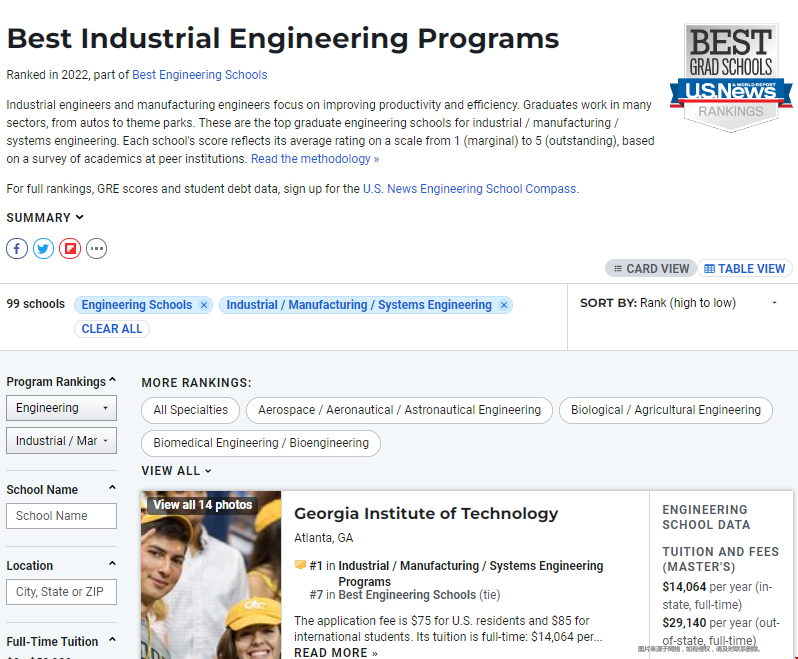Select Biological / Agricultural Engineering pill
Screen dimensions: 798x659
click(666, 410)
